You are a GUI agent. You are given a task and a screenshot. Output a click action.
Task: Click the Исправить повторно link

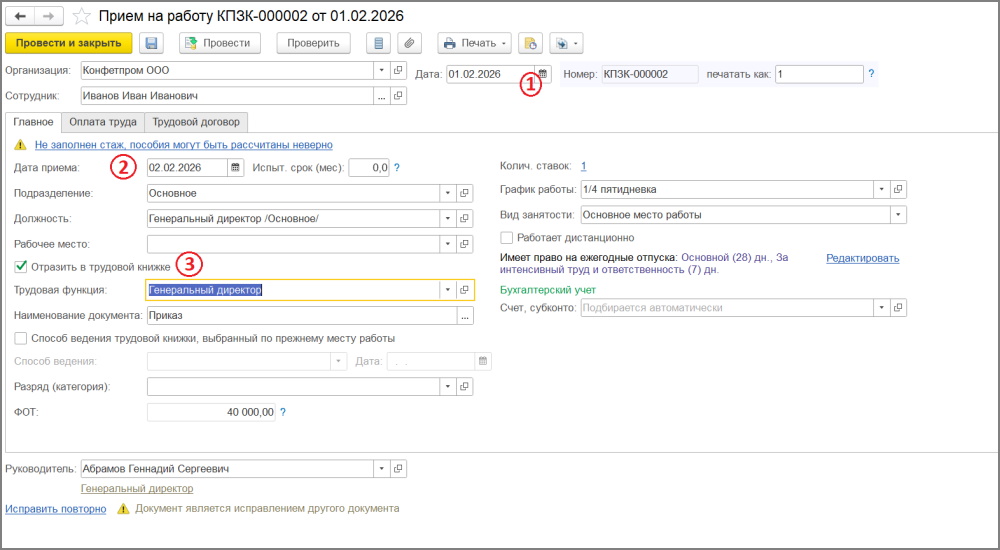tap(56, 508)
